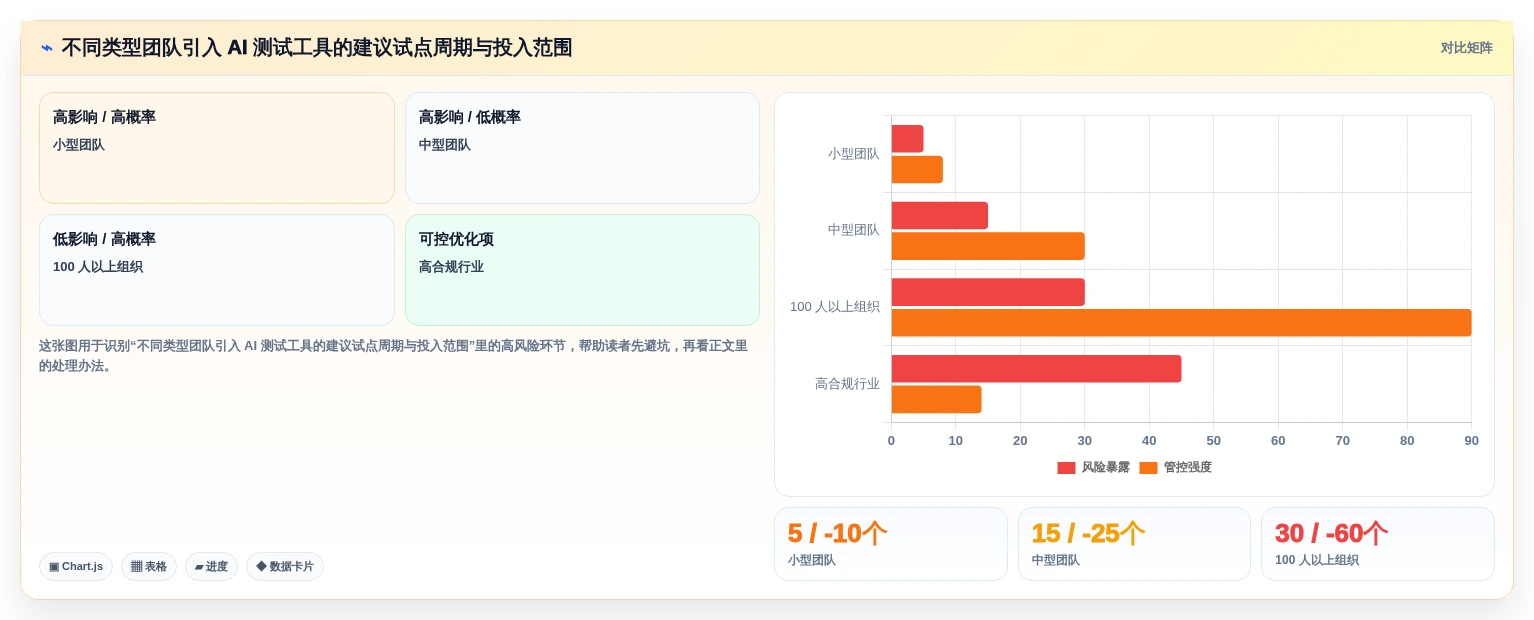Open the 30 / -60个 stat card

click(x=1378, y=544)
